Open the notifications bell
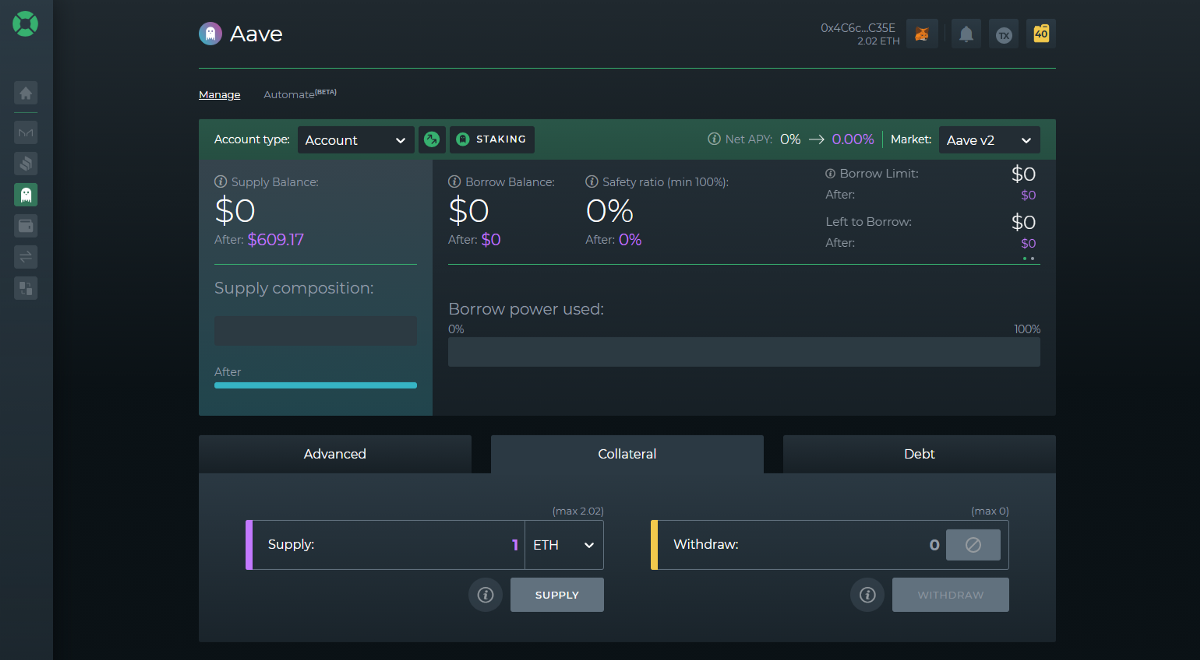The height and width of the screenshot is (660, 1200). [966, 34]
